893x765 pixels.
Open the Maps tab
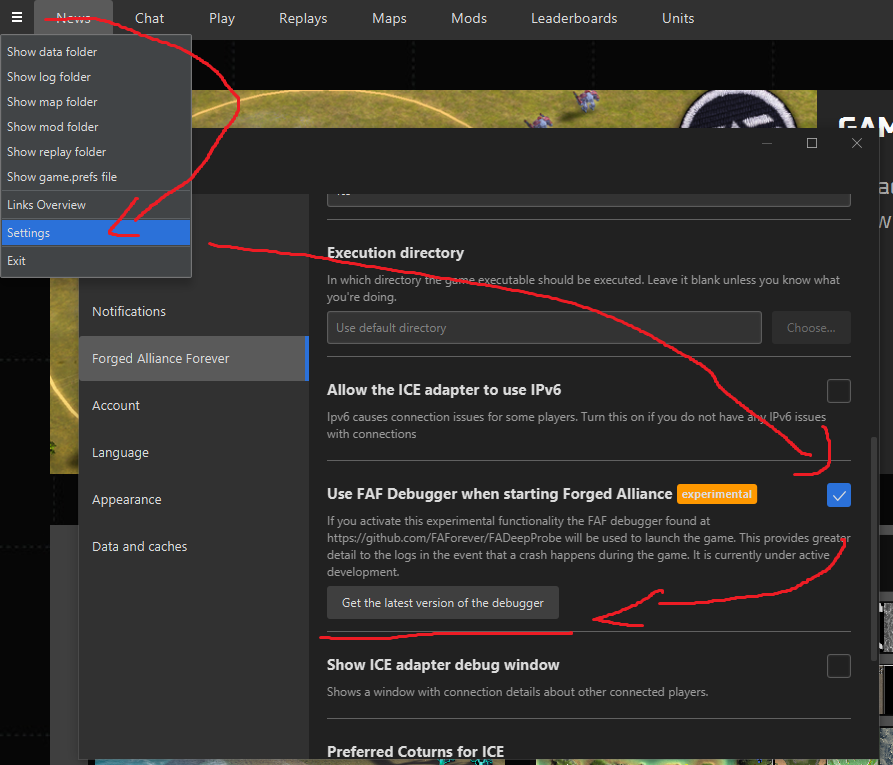389,18
